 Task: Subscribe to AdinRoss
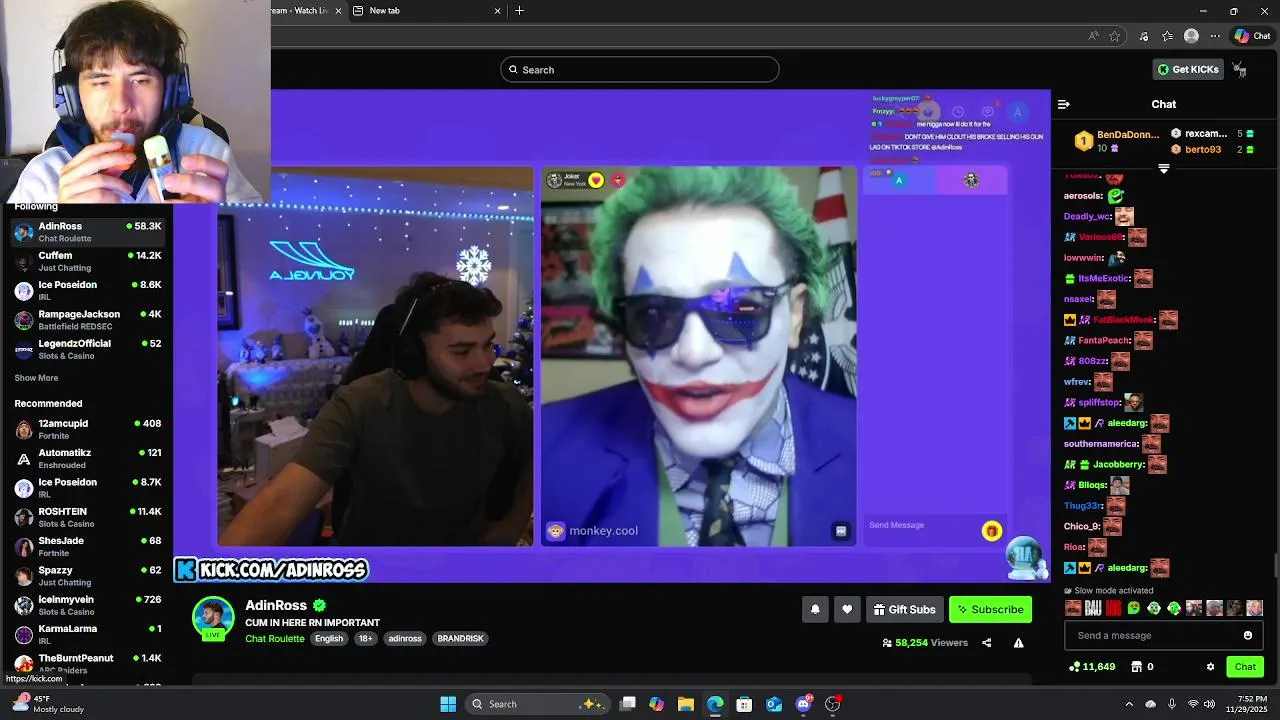pyautogui.click(x=990, y=609)
